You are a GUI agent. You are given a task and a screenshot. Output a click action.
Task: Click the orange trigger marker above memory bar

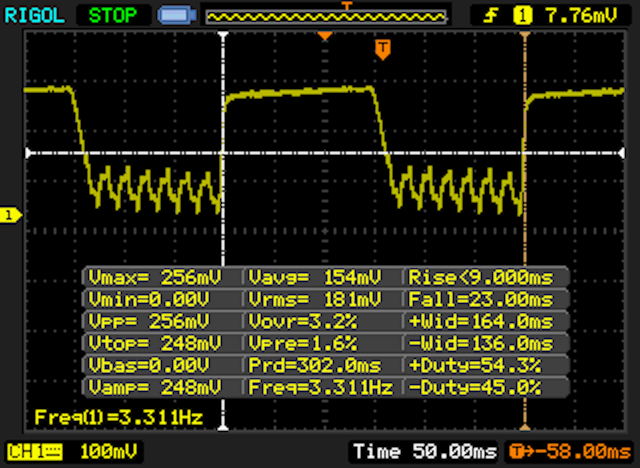pyautogui.click(x=347, y=5)
